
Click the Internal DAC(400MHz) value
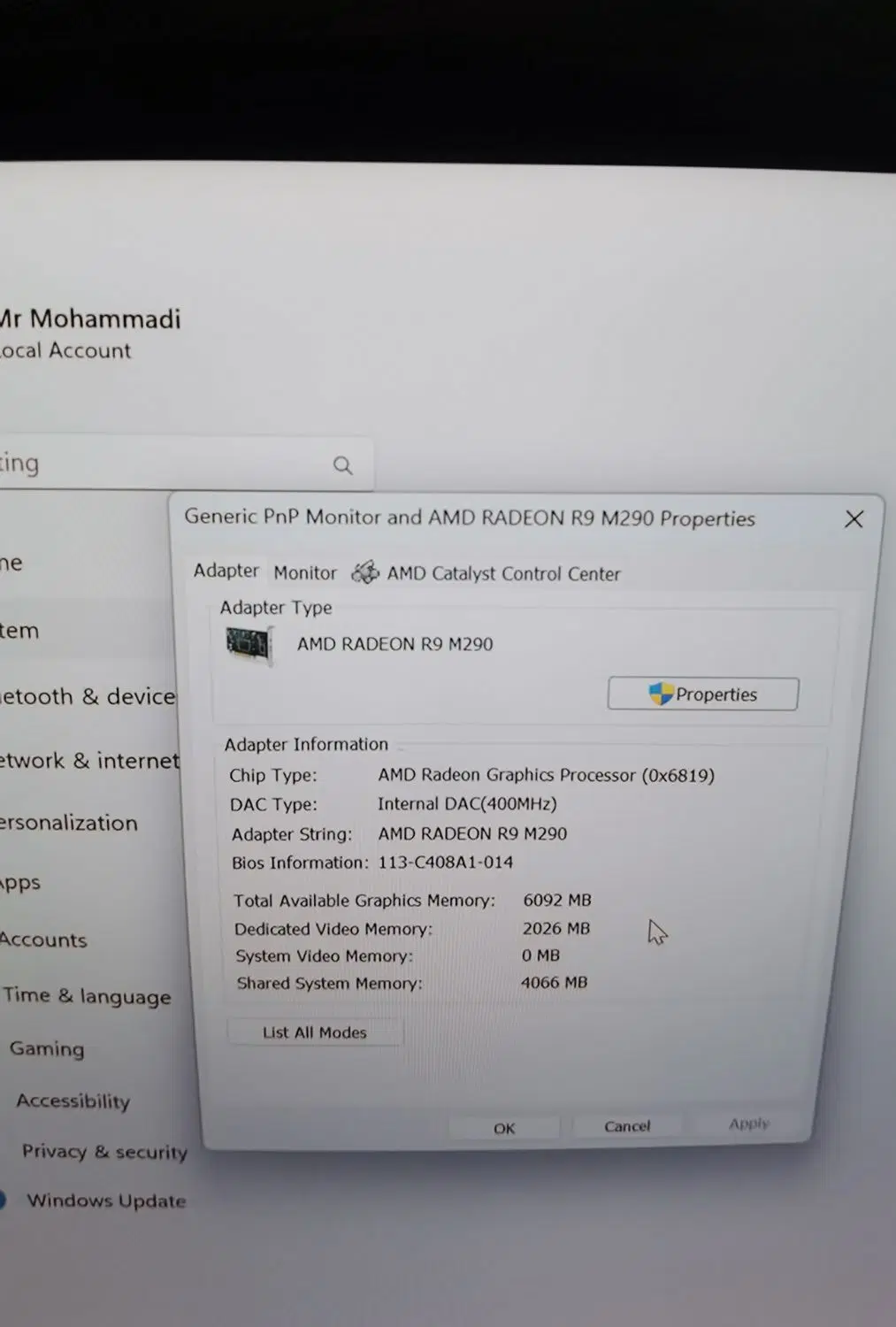tap(467, 803)
